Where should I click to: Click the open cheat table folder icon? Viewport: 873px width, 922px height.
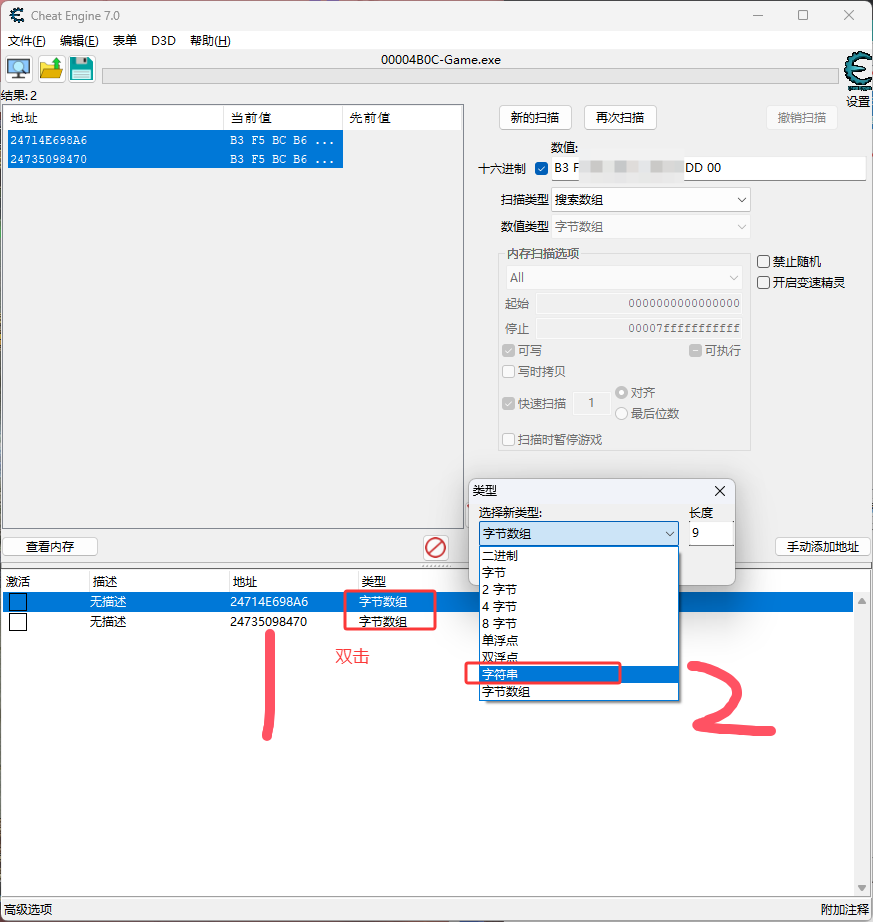[x=51, y=69]
